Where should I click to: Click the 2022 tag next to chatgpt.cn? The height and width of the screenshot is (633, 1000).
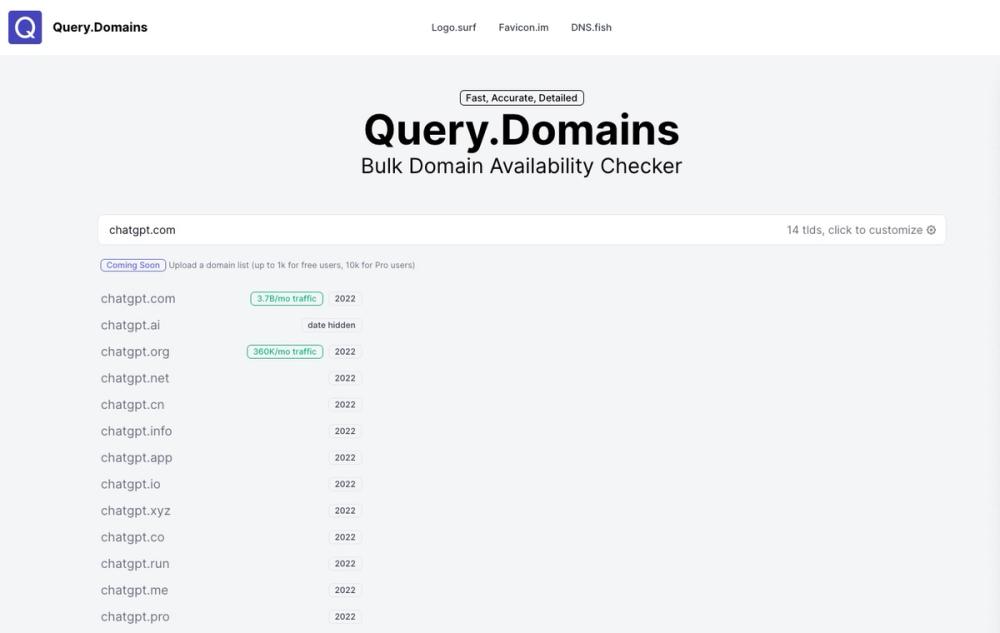(345, 405)
